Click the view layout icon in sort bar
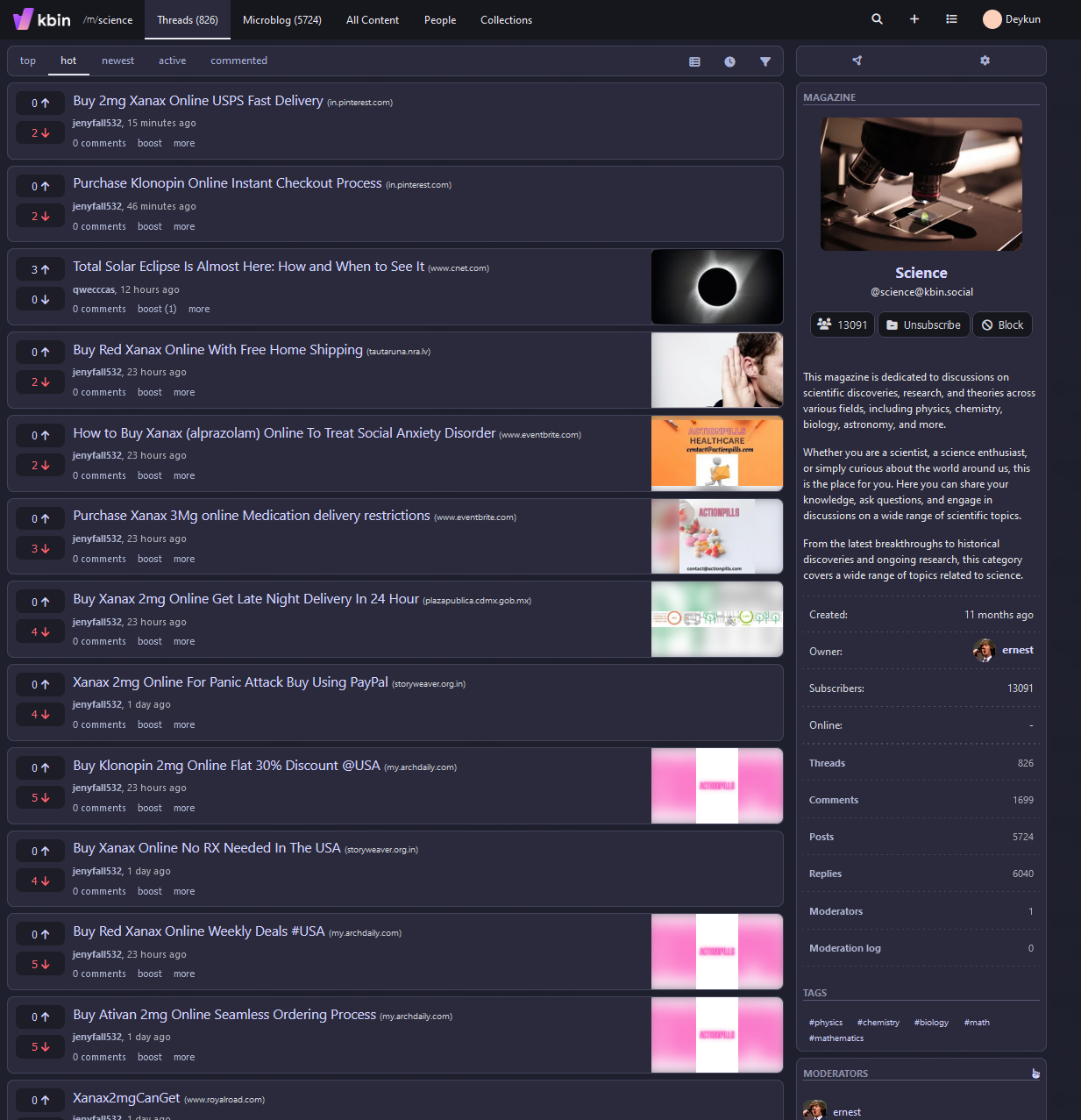This screenshot has height=1120, width=1081. (694, 62)
